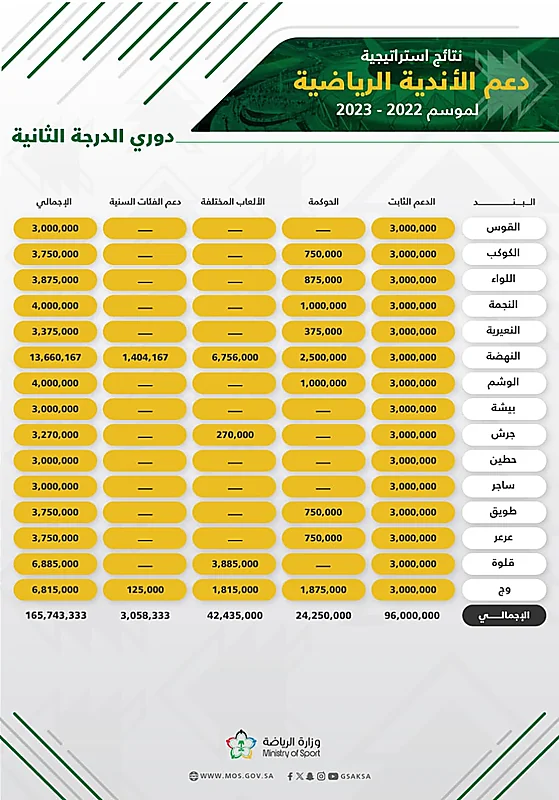Click the 13,660,167 total cell for النهضة

click(55, 357)
